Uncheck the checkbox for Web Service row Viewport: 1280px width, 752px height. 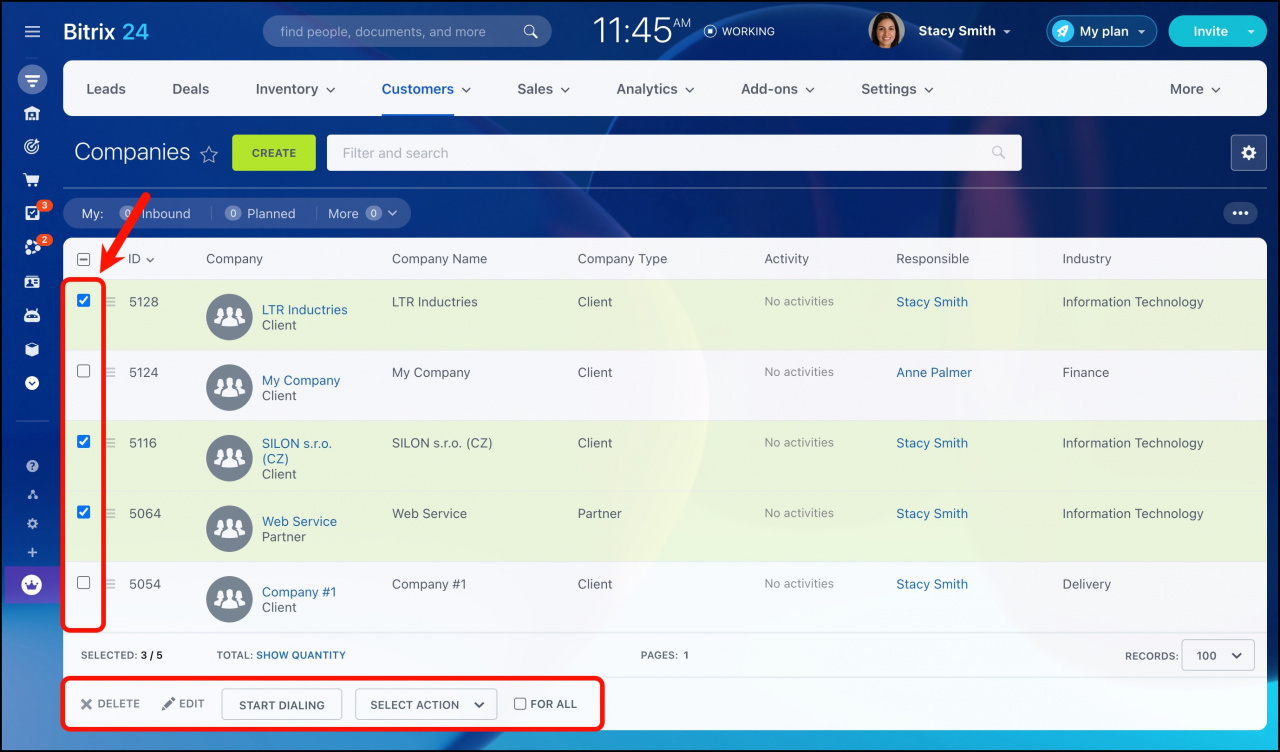pos(84,512)
